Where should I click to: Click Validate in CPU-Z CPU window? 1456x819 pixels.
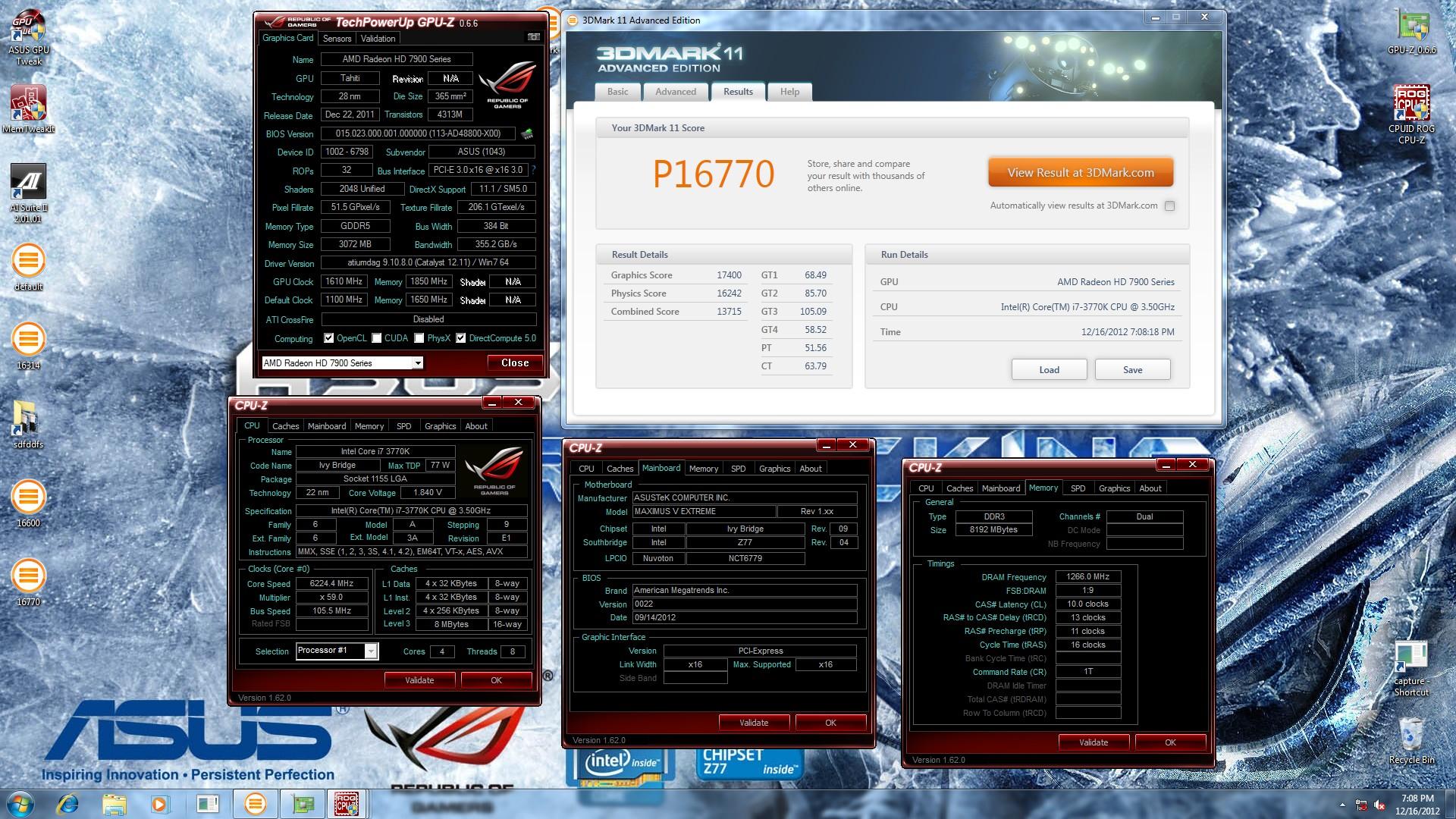419,680
